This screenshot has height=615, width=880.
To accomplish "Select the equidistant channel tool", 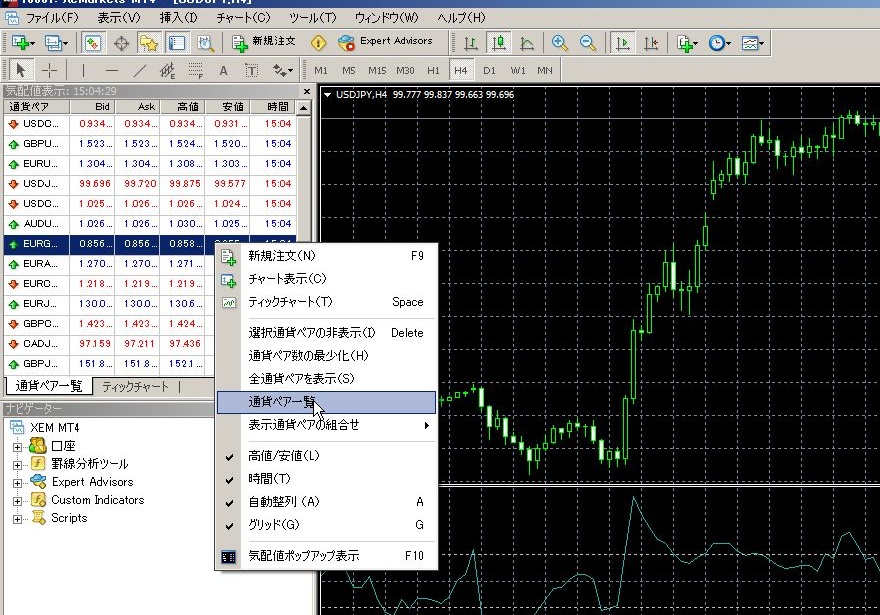I will 167,71.
